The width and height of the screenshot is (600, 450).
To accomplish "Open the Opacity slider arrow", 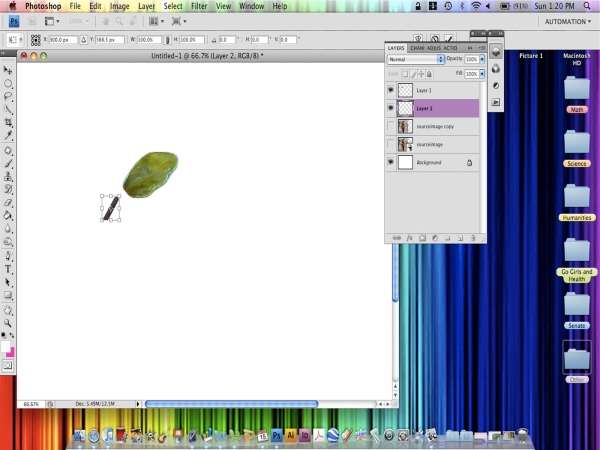I will 482,59.
